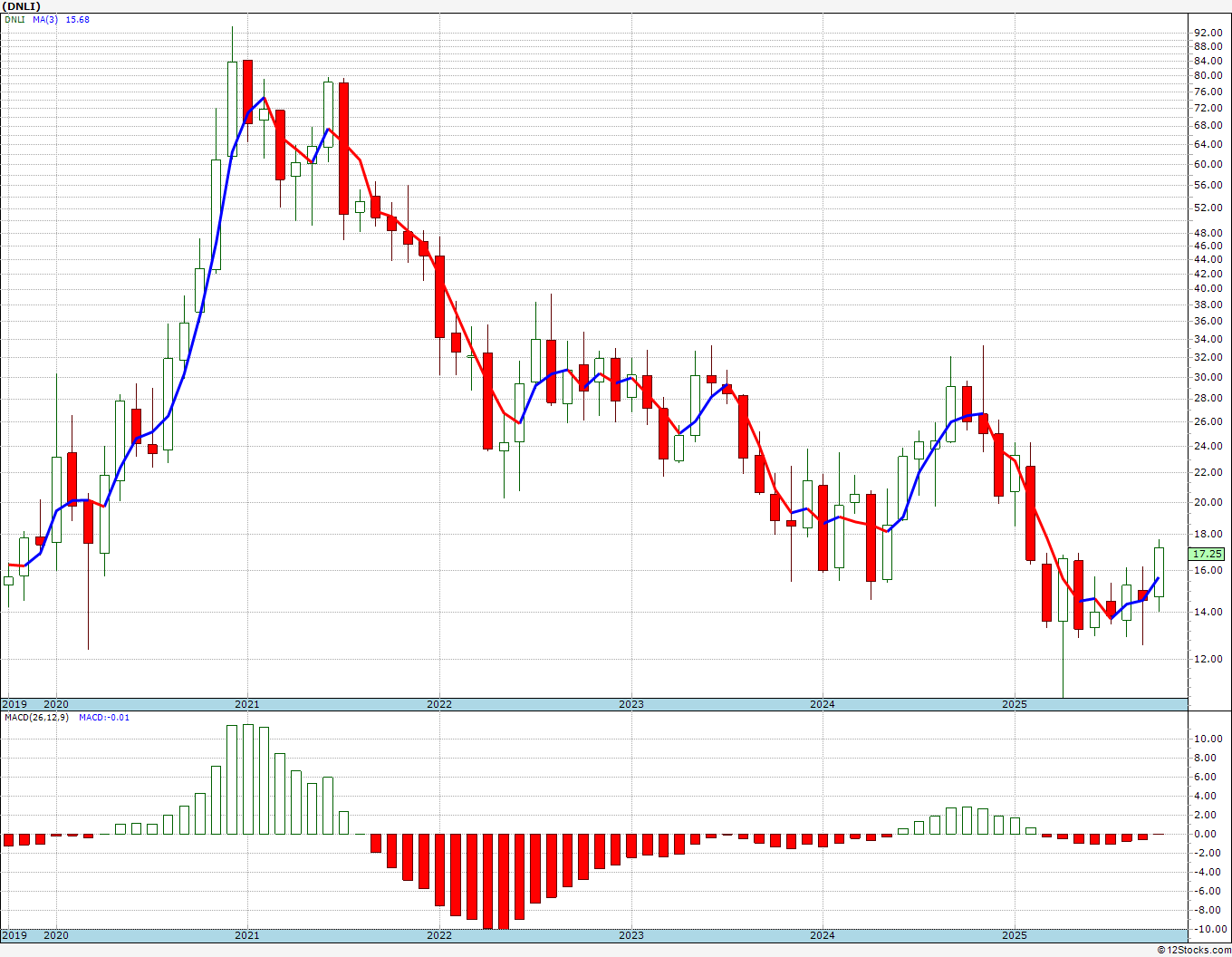The image size is (1232, 957).
Task: Click the MACD(26,12,9) indicator label
Action: (37, 717)
